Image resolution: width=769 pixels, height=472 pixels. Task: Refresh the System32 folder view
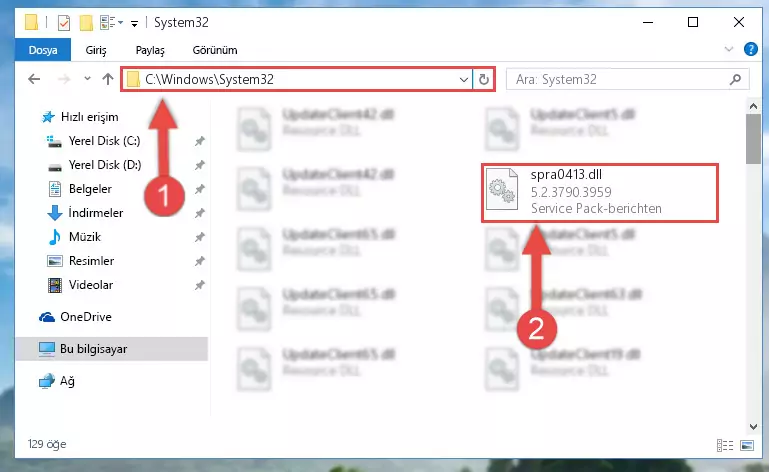[x=484, y=79]
